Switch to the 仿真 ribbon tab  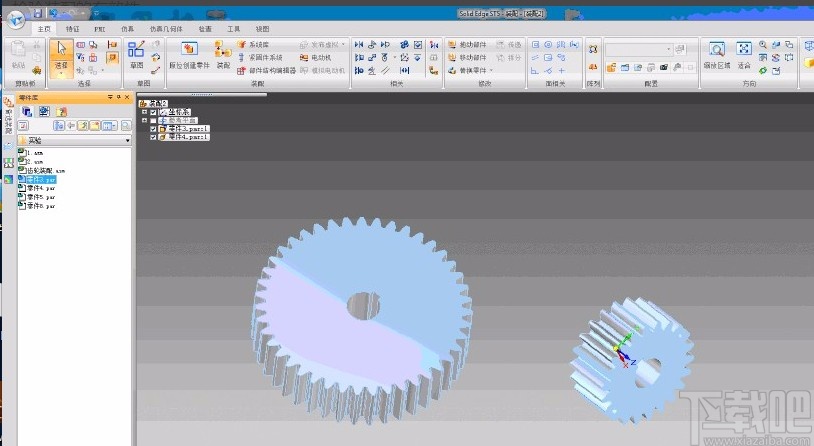[127, 29]
